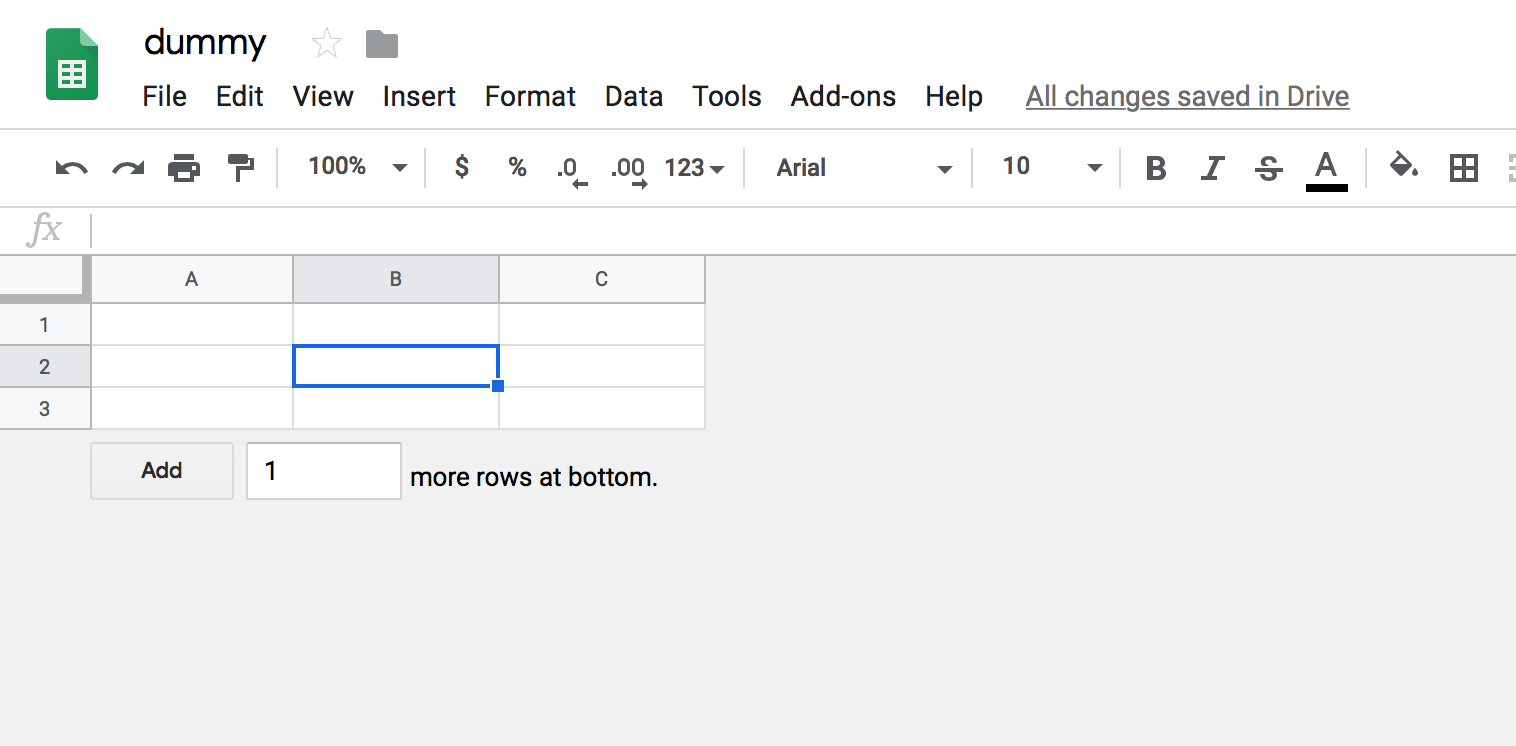Select the Paint format tool

point(241,167)
